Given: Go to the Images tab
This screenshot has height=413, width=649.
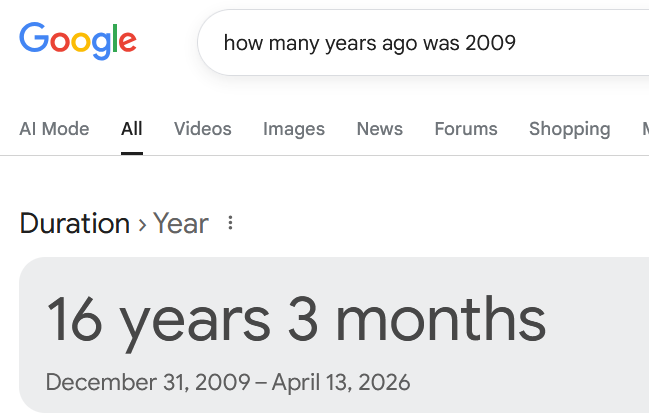Looking at the screenshot, I should click(294, 129).
